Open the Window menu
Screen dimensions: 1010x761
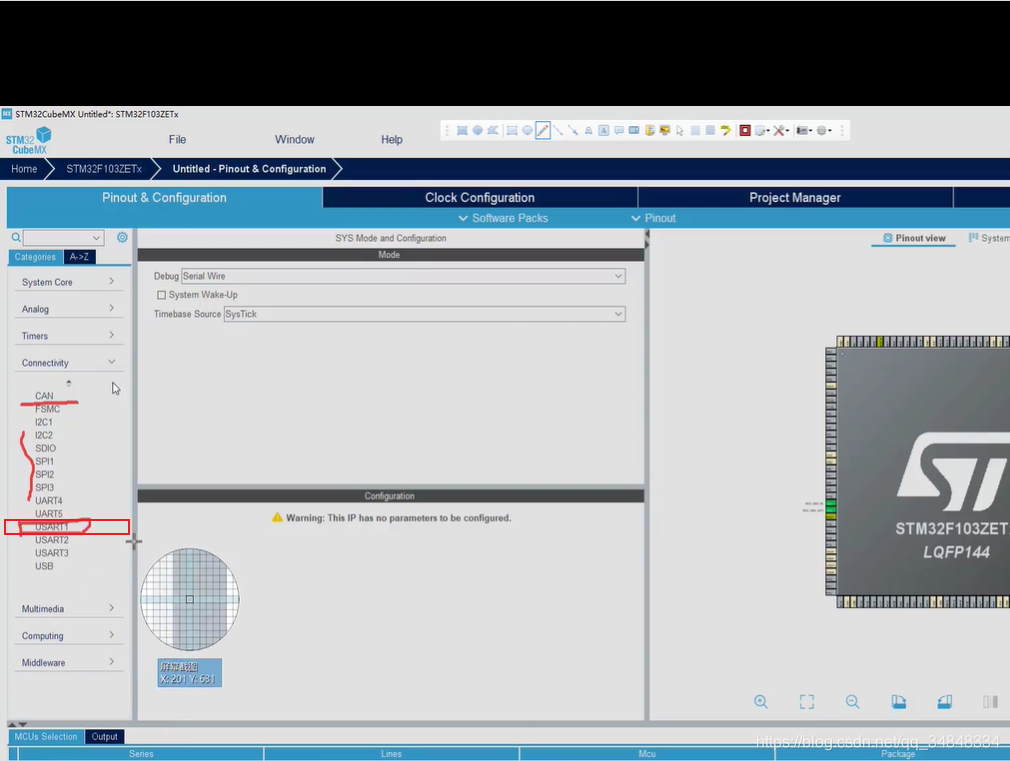(x=294, y=139)
